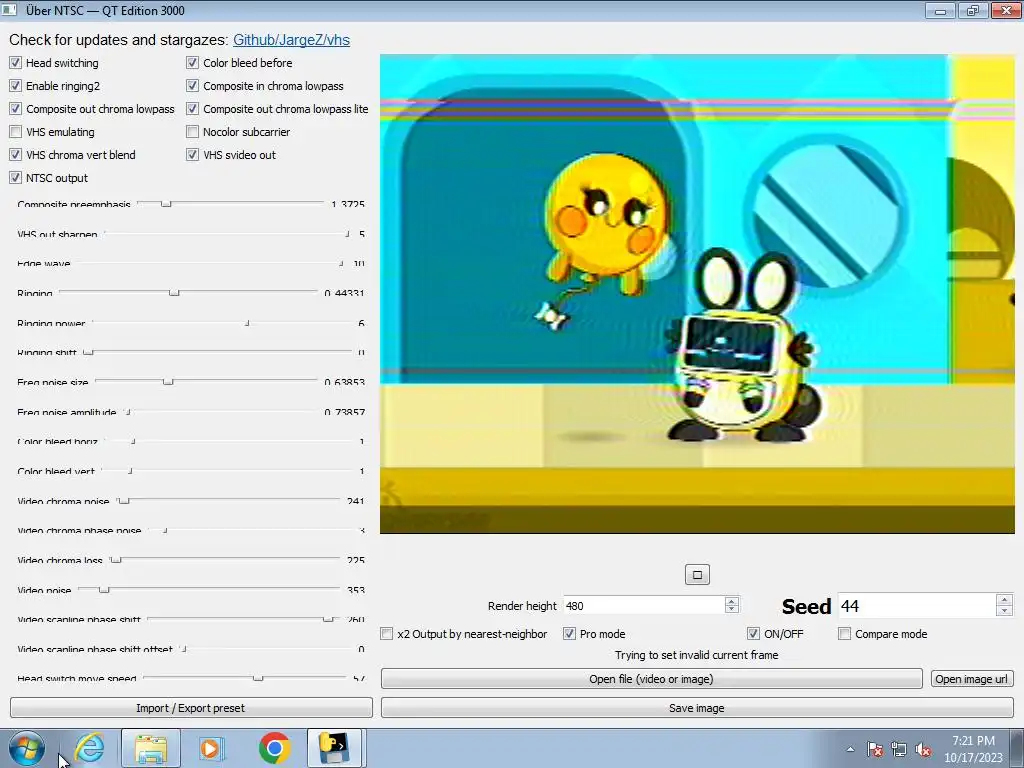1024x768 pixels.
Task: Toggle the ON/OFF checkbox
Action: coord(753,633)
